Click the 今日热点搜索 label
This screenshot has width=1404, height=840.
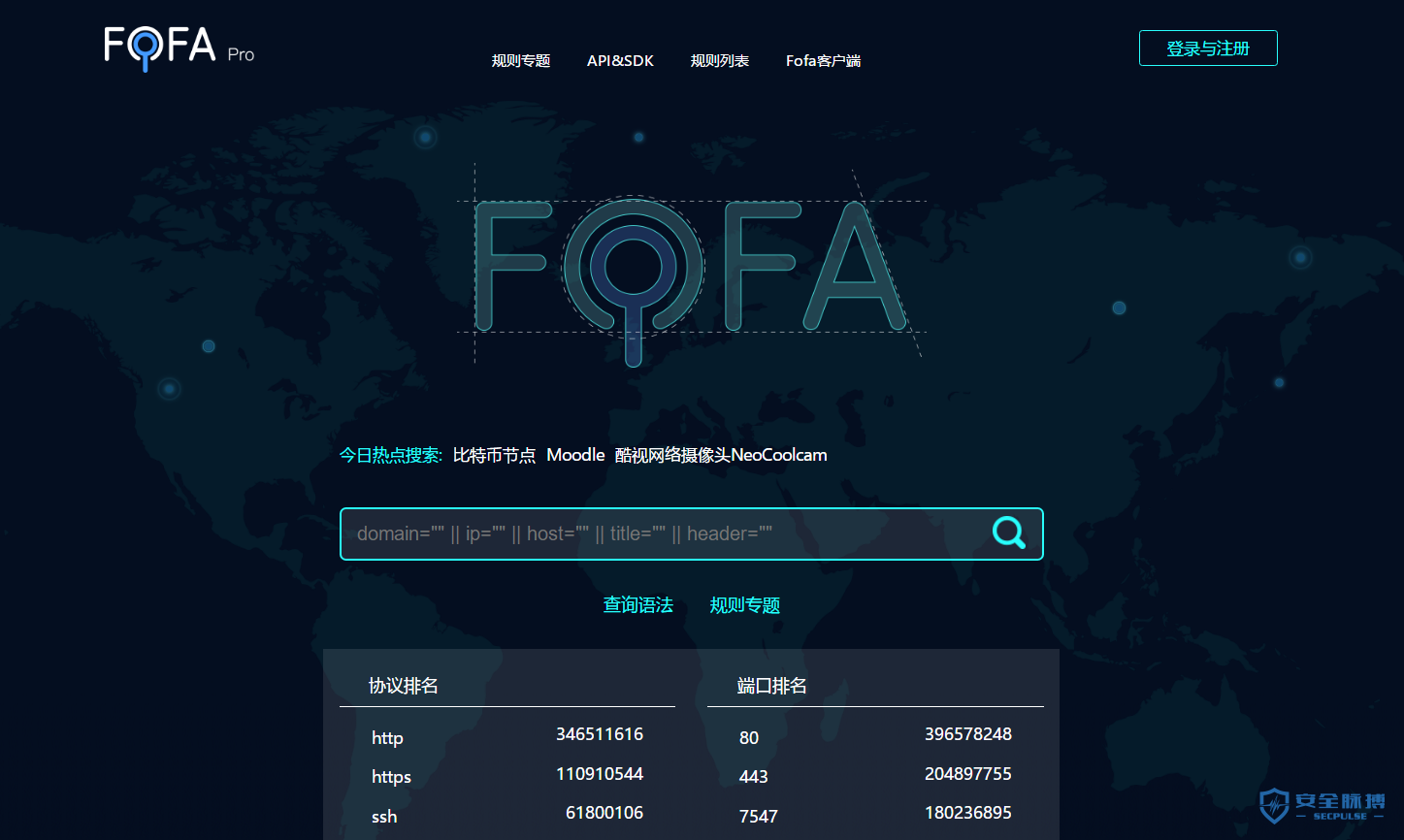pyautogui.click(x=391, y=455)
